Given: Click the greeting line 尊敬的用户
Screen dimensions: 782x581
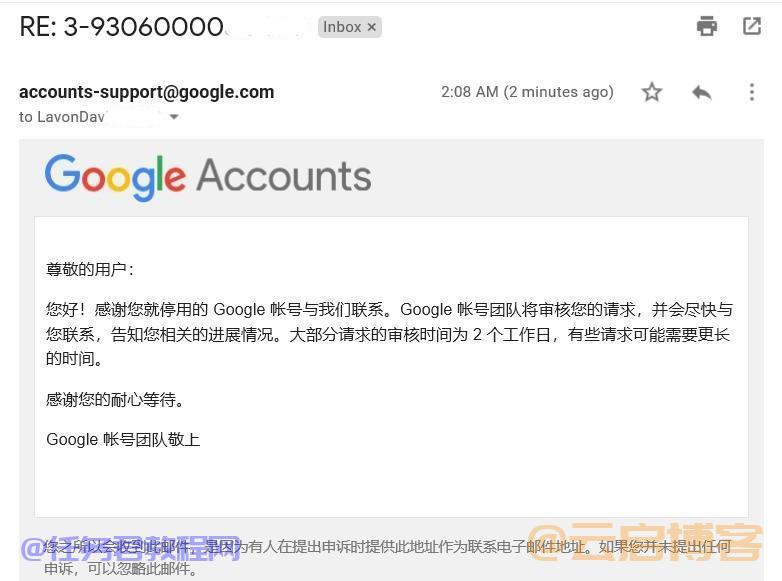Looking at the screenshot, I should point(90,269).
